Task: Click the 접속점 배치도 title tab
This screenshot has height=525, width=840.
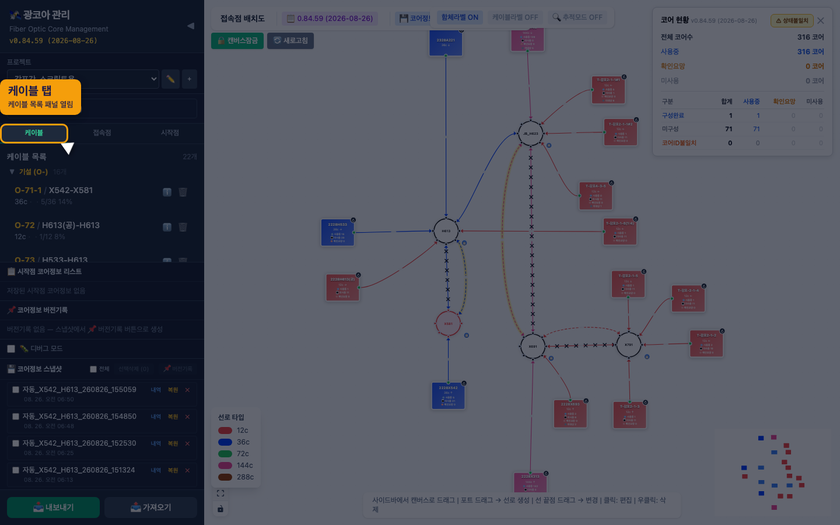Action: click(x=243, y=18)
